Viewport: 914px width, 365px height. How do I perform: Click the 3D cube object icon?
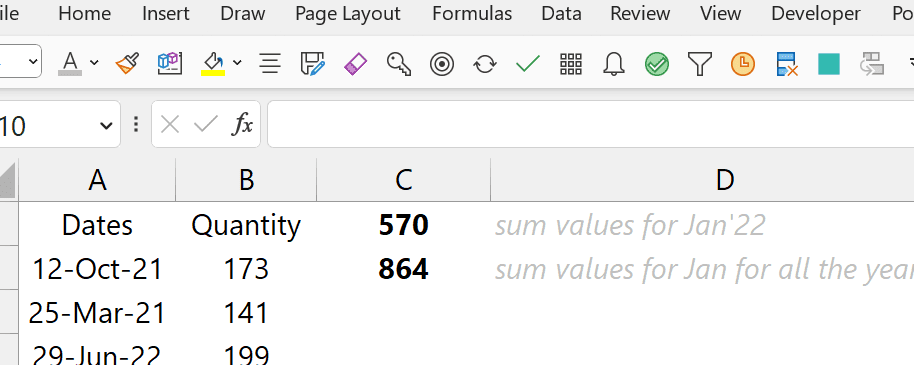pyautogui.click(x=170, y=63)
